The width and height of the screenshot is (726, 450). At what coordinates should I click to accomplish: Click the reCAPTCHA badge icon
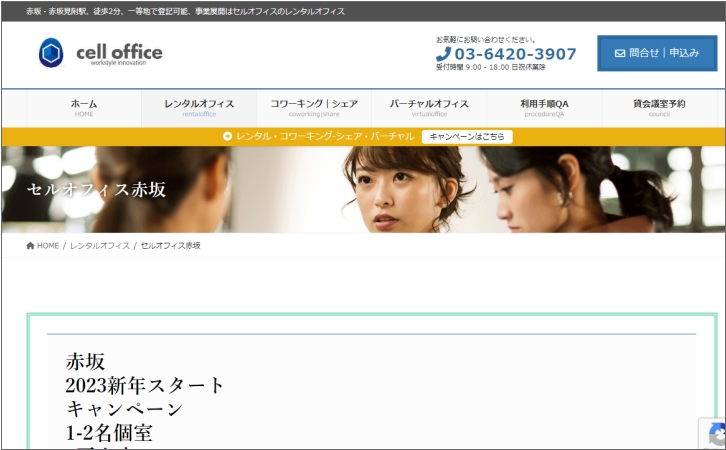[717, 434]
